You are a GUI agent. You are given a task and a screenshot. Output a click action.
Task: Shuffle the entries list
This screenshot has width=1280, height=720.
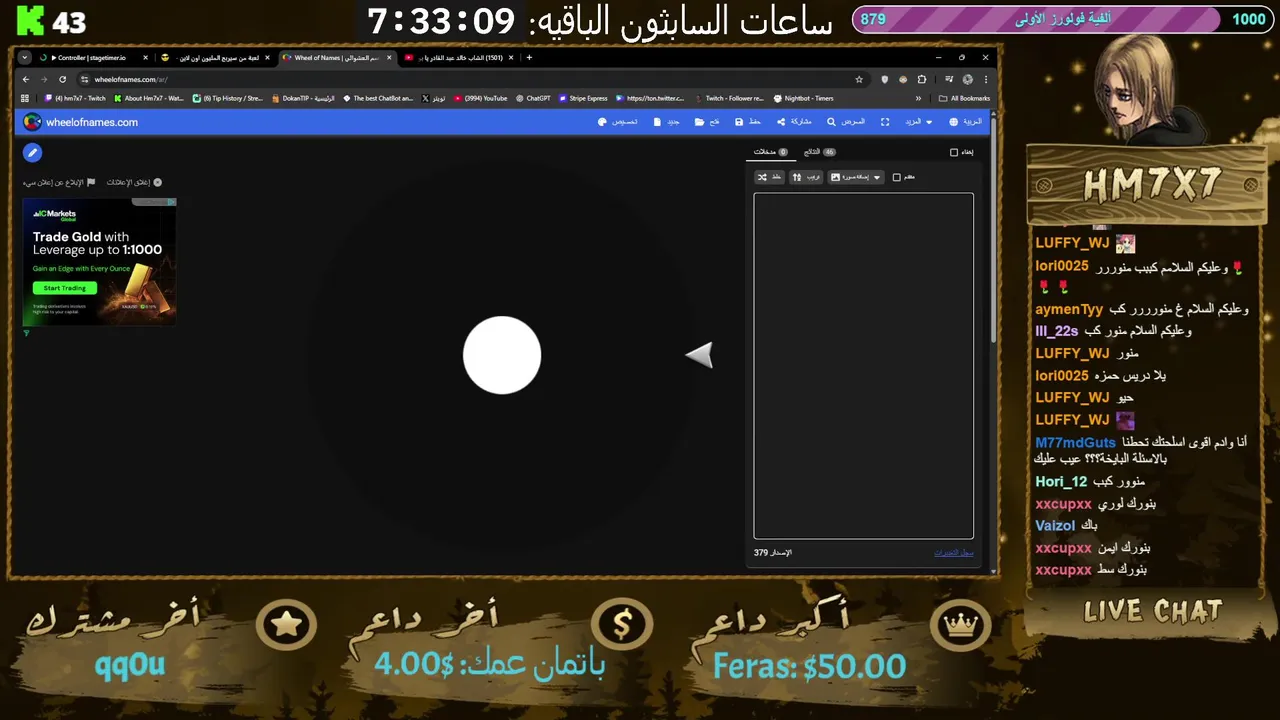click(x=770, y=177)
